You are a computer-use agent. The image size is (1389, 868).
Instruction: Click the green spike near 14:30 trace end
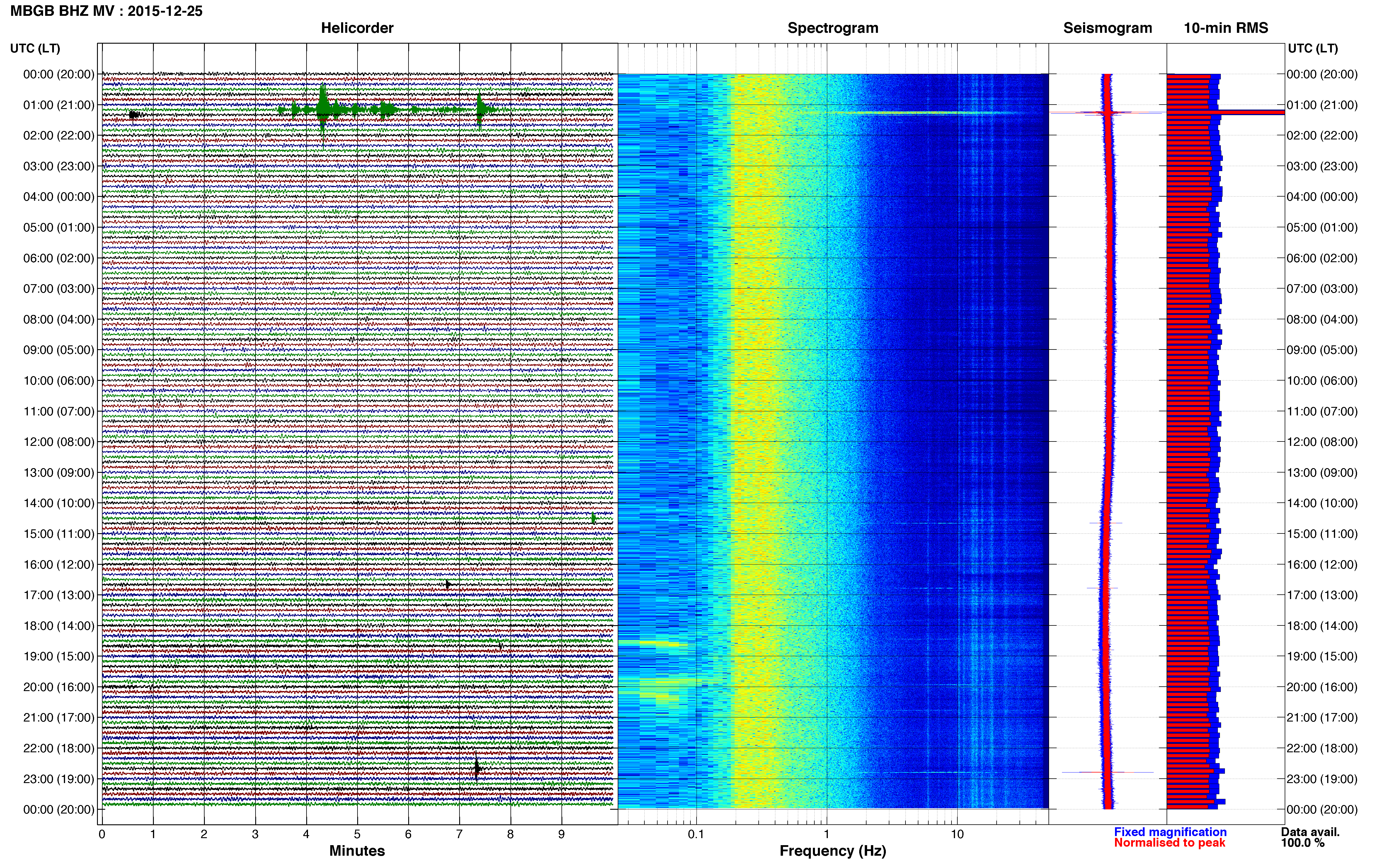[593, 519]
